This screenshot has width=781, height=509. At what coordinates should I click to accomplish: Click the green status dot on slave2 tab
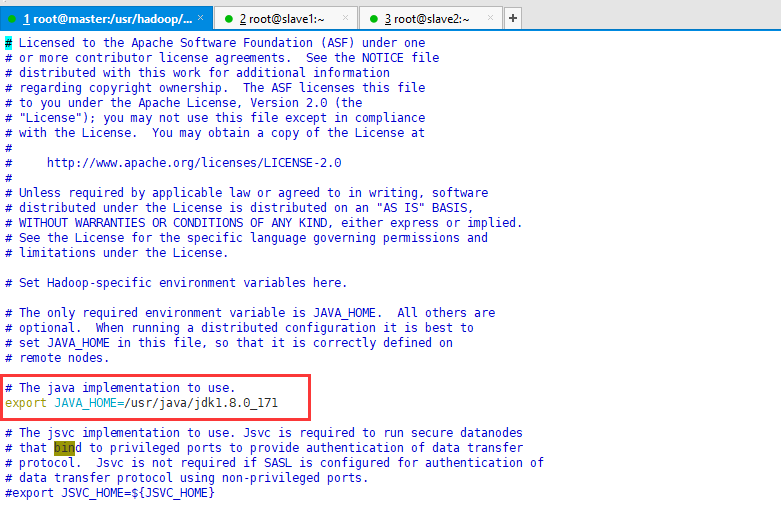(374, 19)
